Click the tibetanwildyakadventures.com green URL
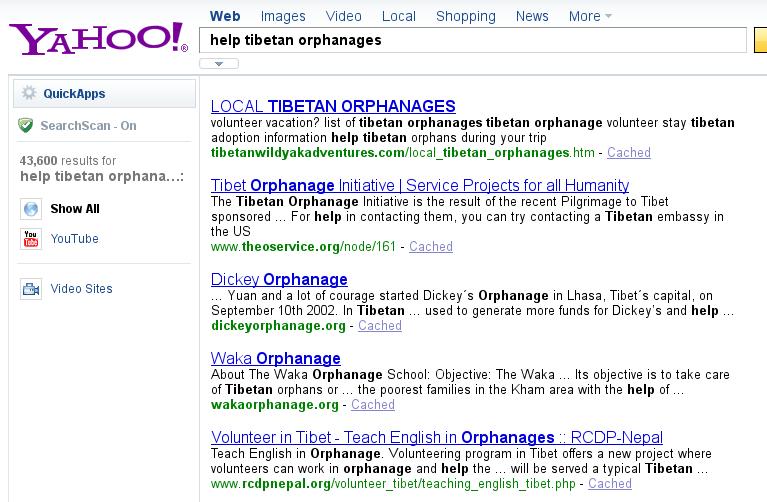Screen dimensions: 767x502 pyautogui.click(x=403, y=153)
